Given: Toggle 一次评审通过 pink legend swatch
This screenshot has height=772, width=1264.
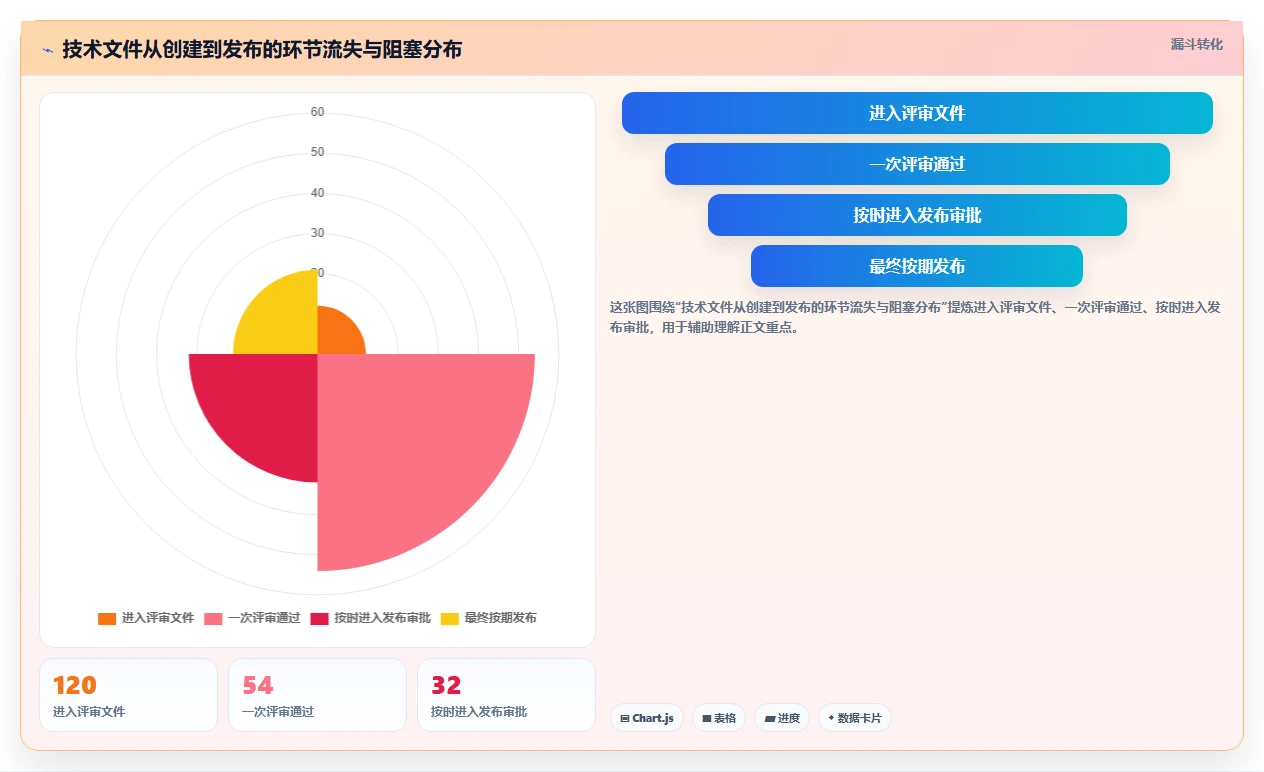Looking at the screenshot, I should 213,618.
